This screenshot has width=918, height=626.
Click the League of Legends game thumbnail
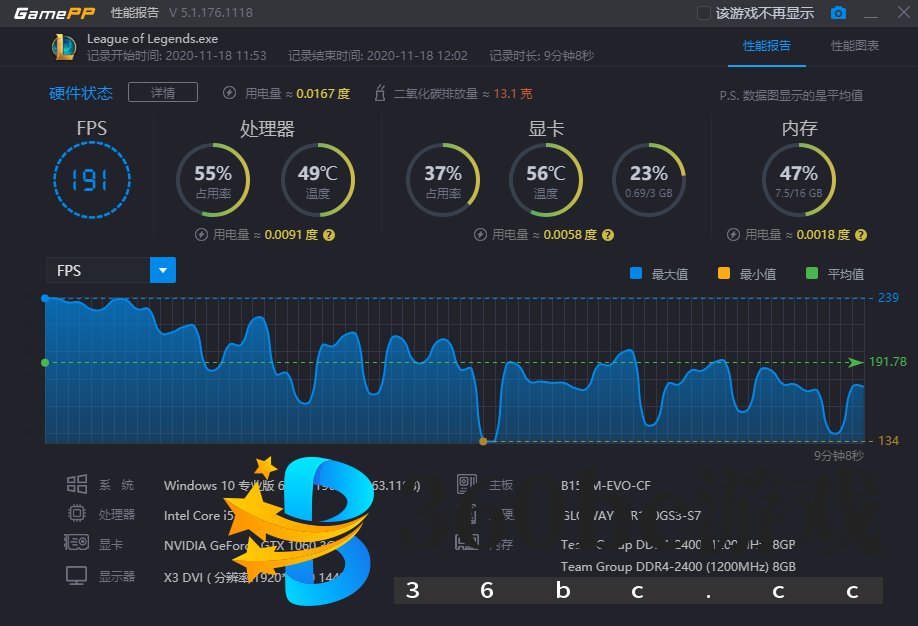tap(64, 47)
